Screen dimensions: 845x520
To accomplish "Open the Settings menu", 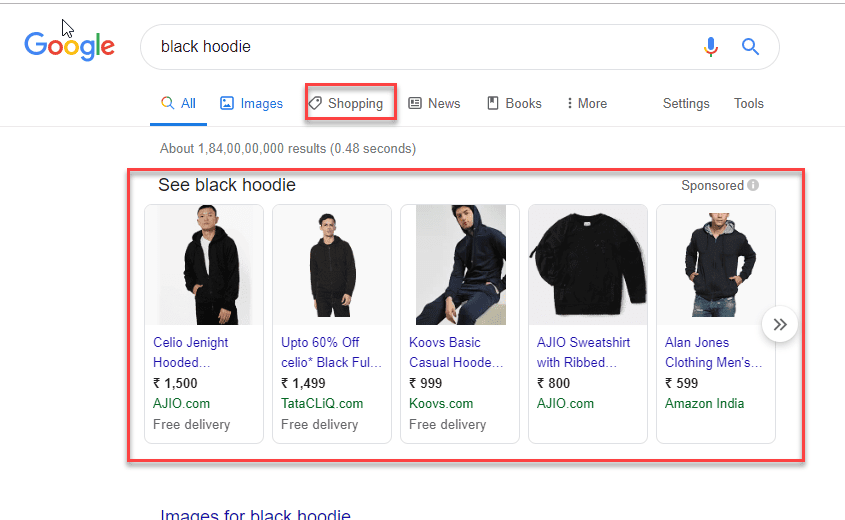I will (x=686, y=103).
